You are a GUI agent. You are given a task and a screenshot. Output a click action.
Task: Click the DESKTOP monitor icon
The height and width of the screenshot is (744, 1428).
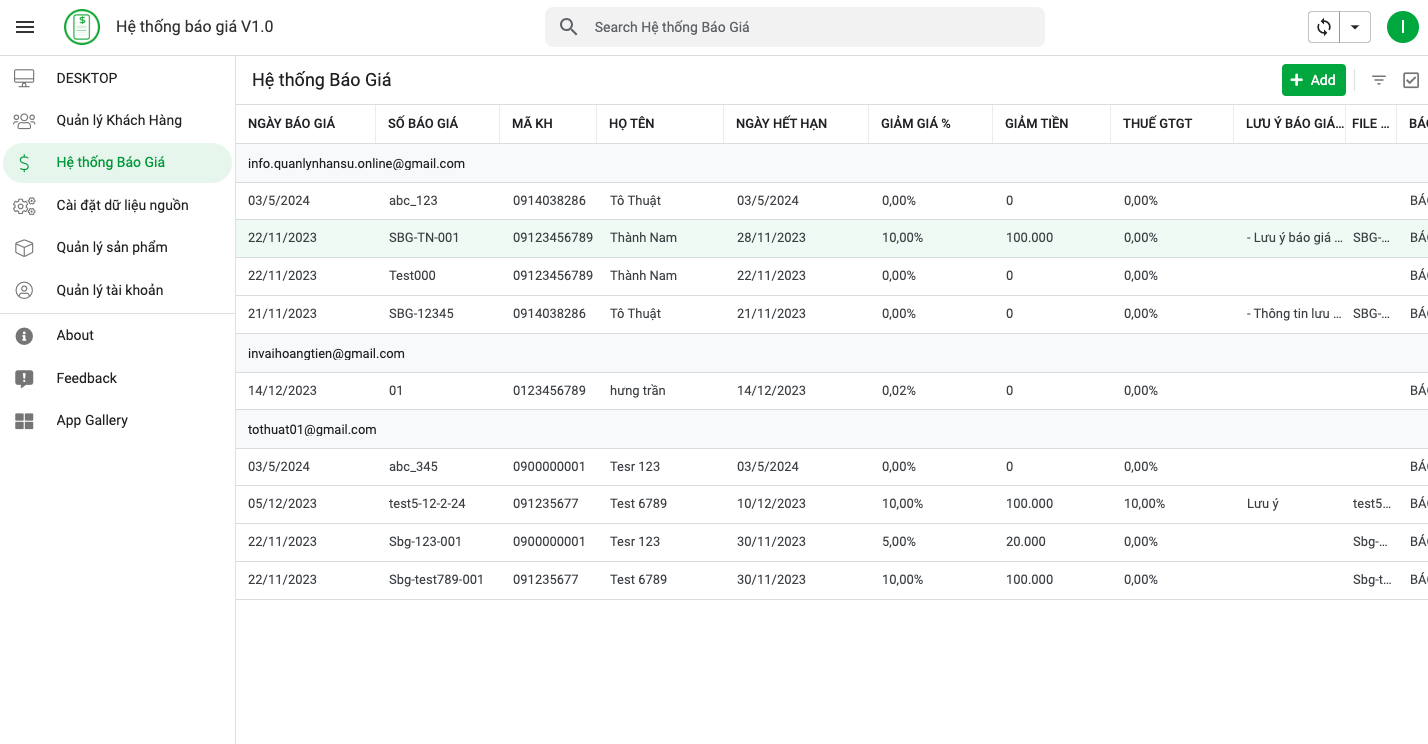tap(24, 78)
